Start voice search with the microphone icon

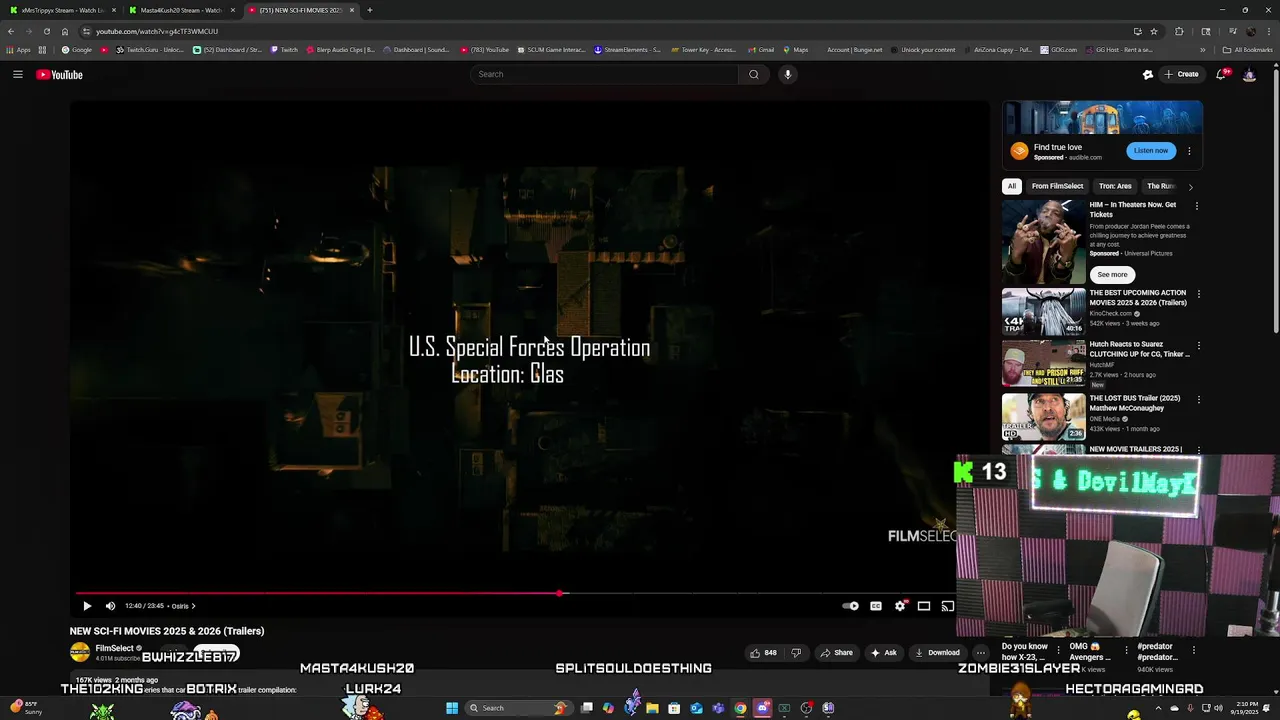(788, 74)
